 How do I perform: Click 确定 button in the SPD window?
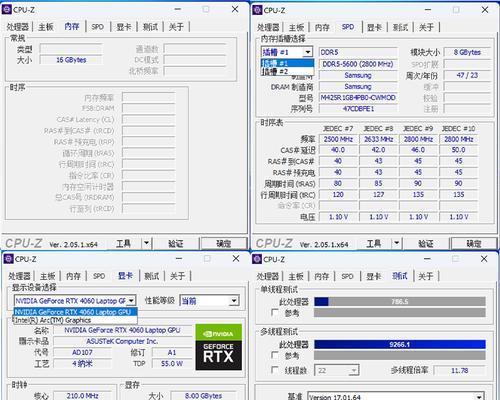tap(474, 244)
